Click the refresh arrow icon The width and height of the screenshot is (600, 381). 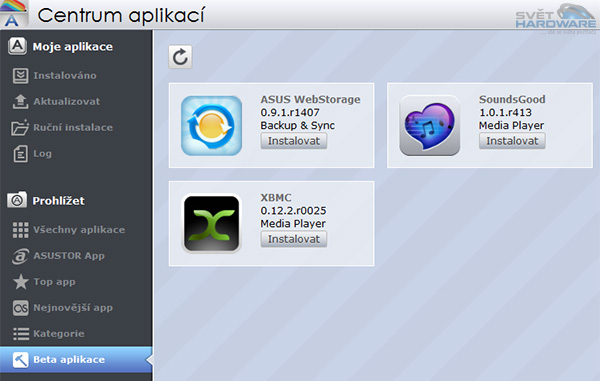click(x=180, y=57)
